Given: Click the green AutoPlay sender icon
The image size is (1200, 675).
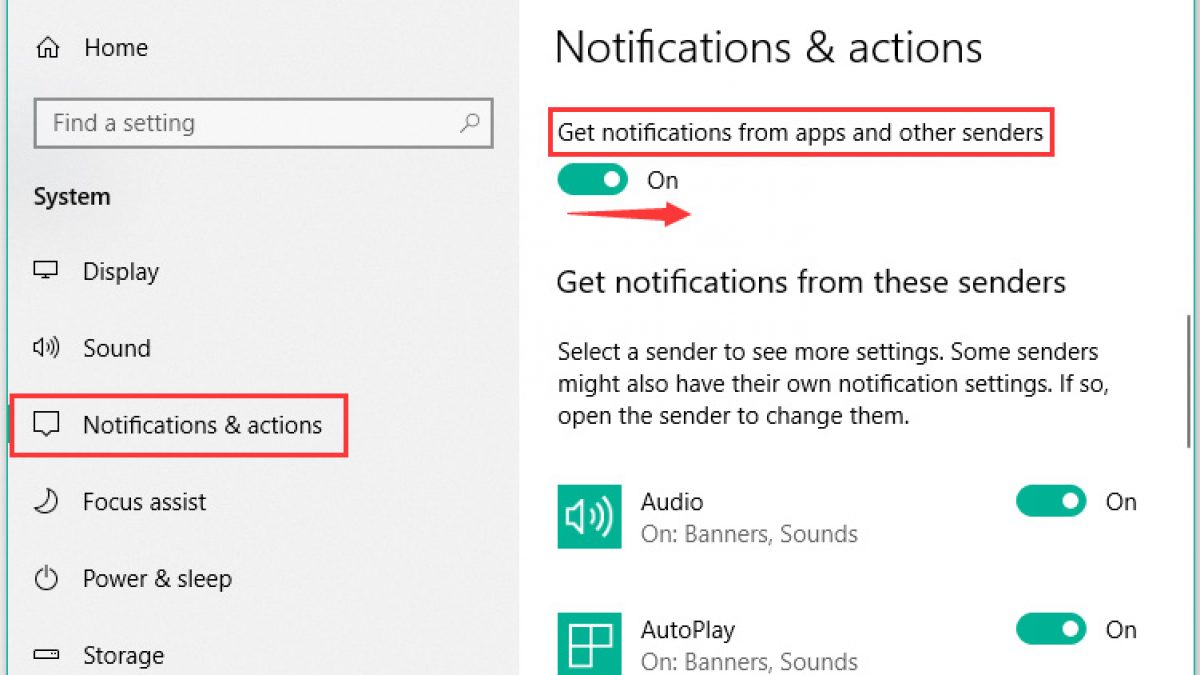Looking at the screenshot, I should click(x=589, y=643).
